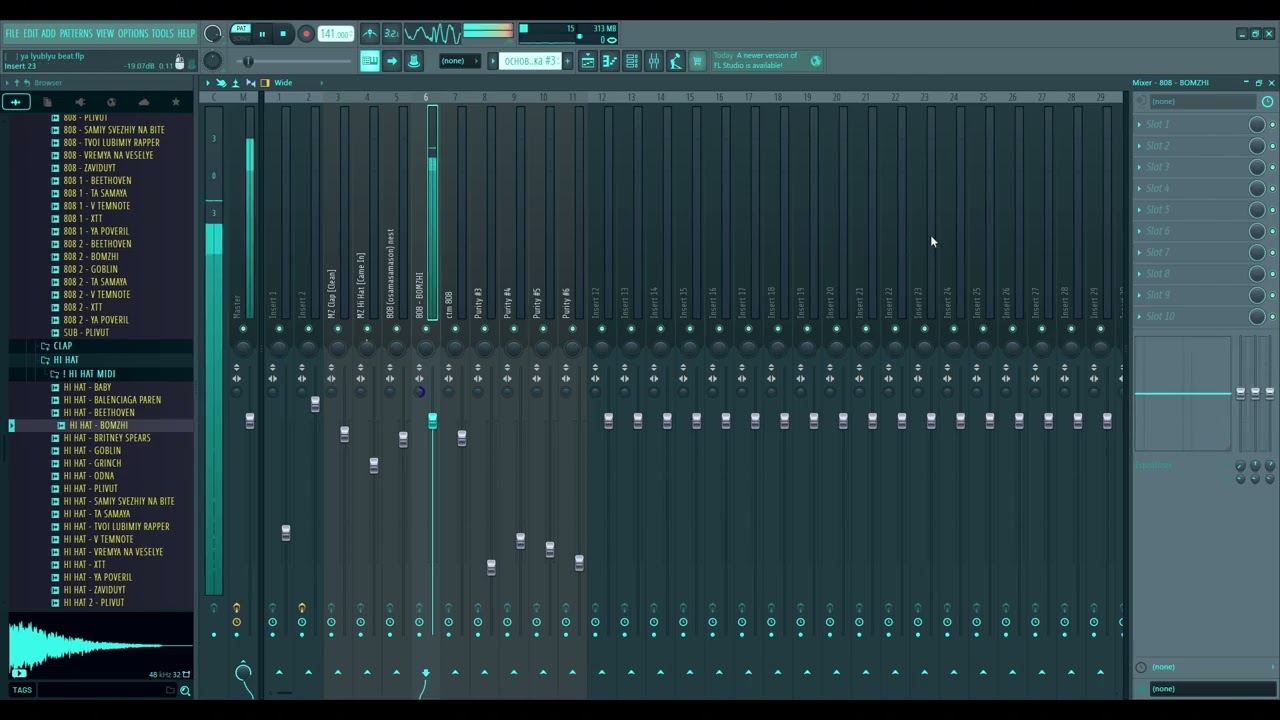This screenshot has height=720, width=1280.
Task: Open the Slot 8 plugin menu arrow
Action: (x=1139, y=273)
